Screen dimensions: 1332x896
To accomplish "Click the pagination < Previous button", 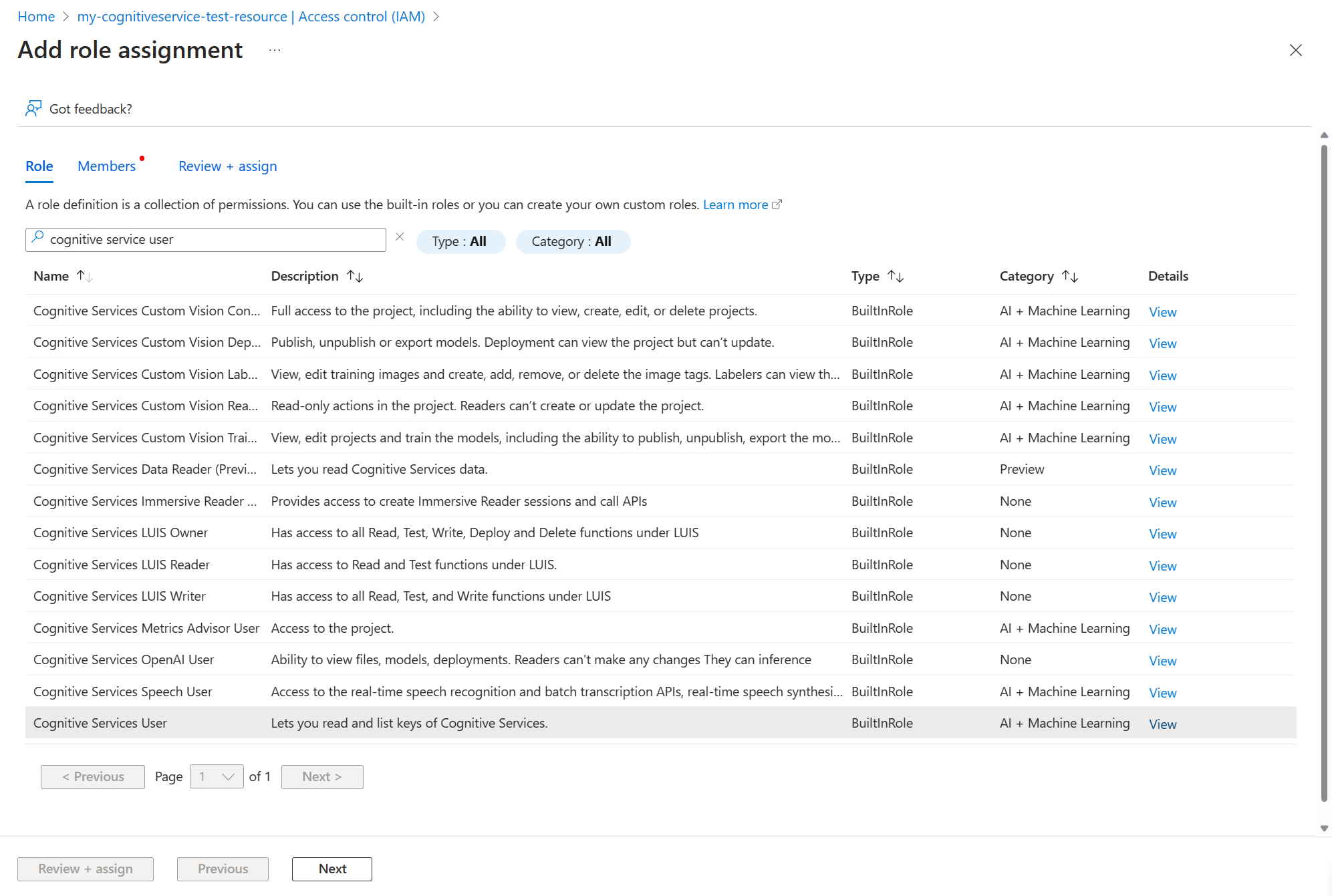I will [x=93, y=776].
